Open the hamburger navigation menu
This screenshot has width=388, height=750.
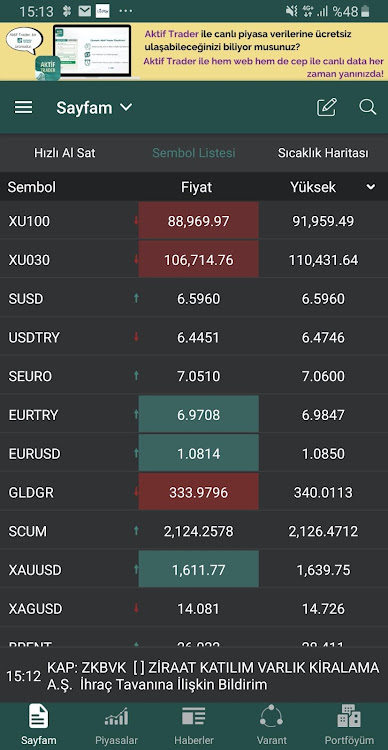click(x=23, y=108)
